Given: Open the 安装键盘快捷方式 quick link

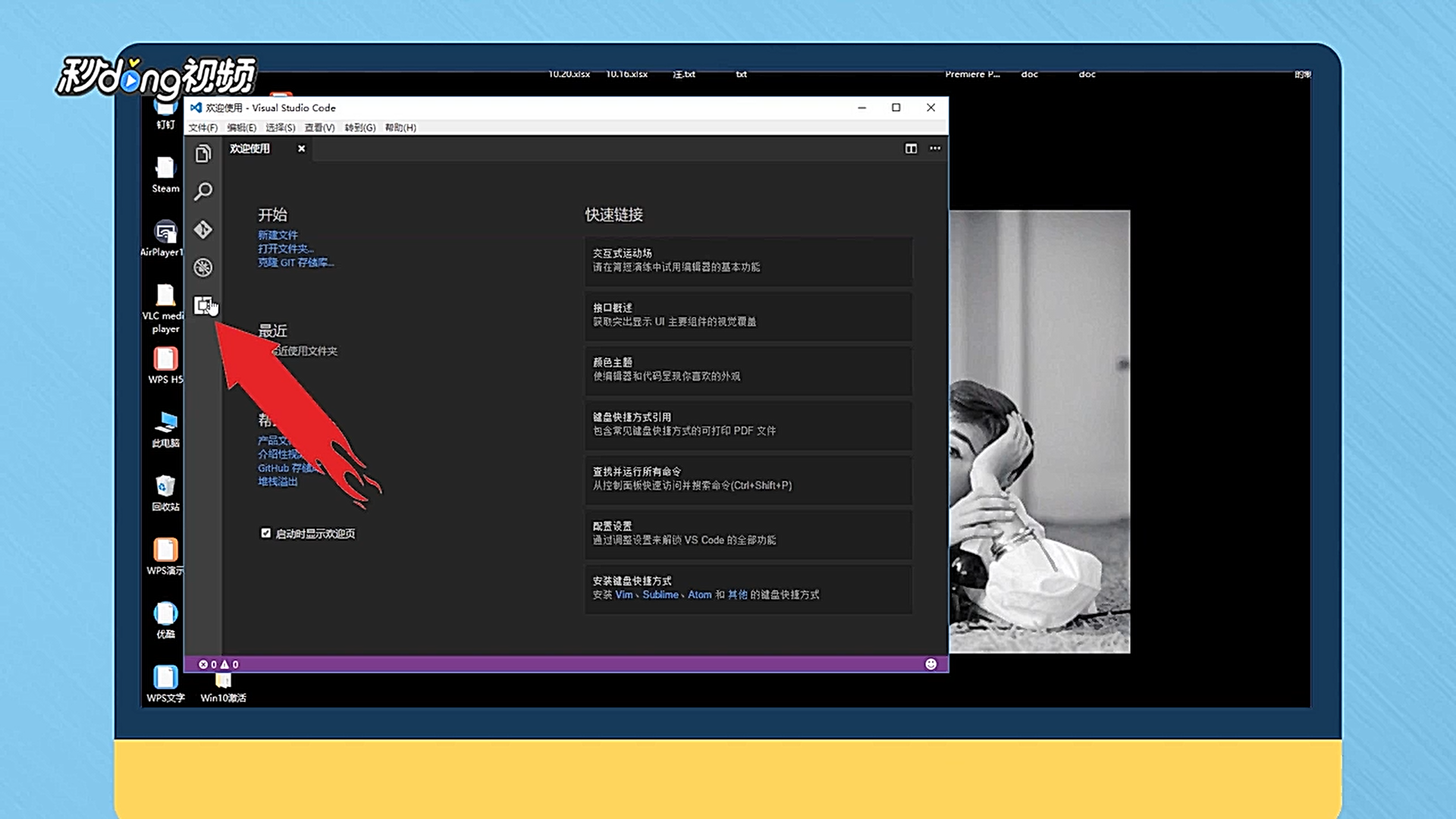Looking at the screenshot, I should [x=748, y=588].
